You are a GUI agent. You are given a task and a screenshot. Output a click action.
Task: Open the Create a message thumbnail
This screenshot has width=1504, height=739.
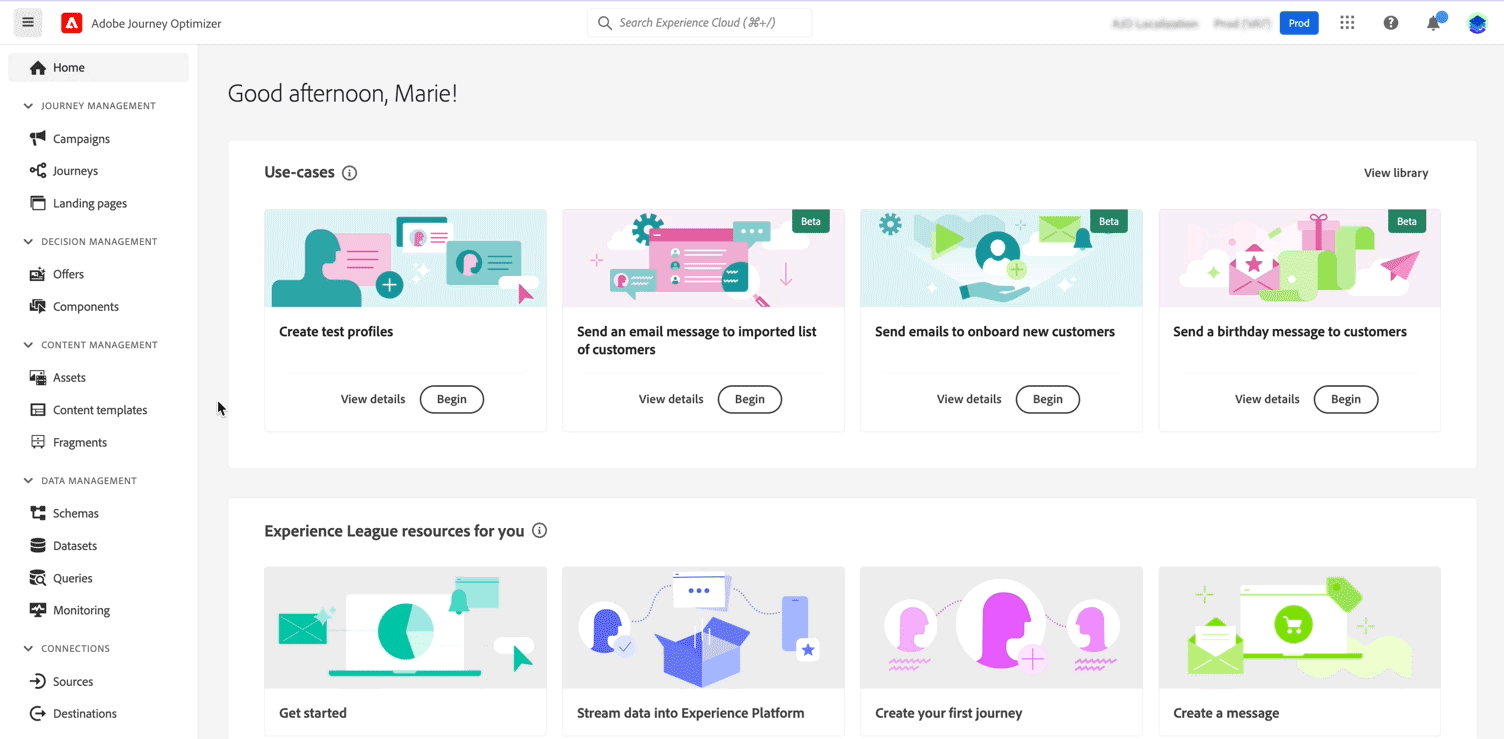[1299, 628]
